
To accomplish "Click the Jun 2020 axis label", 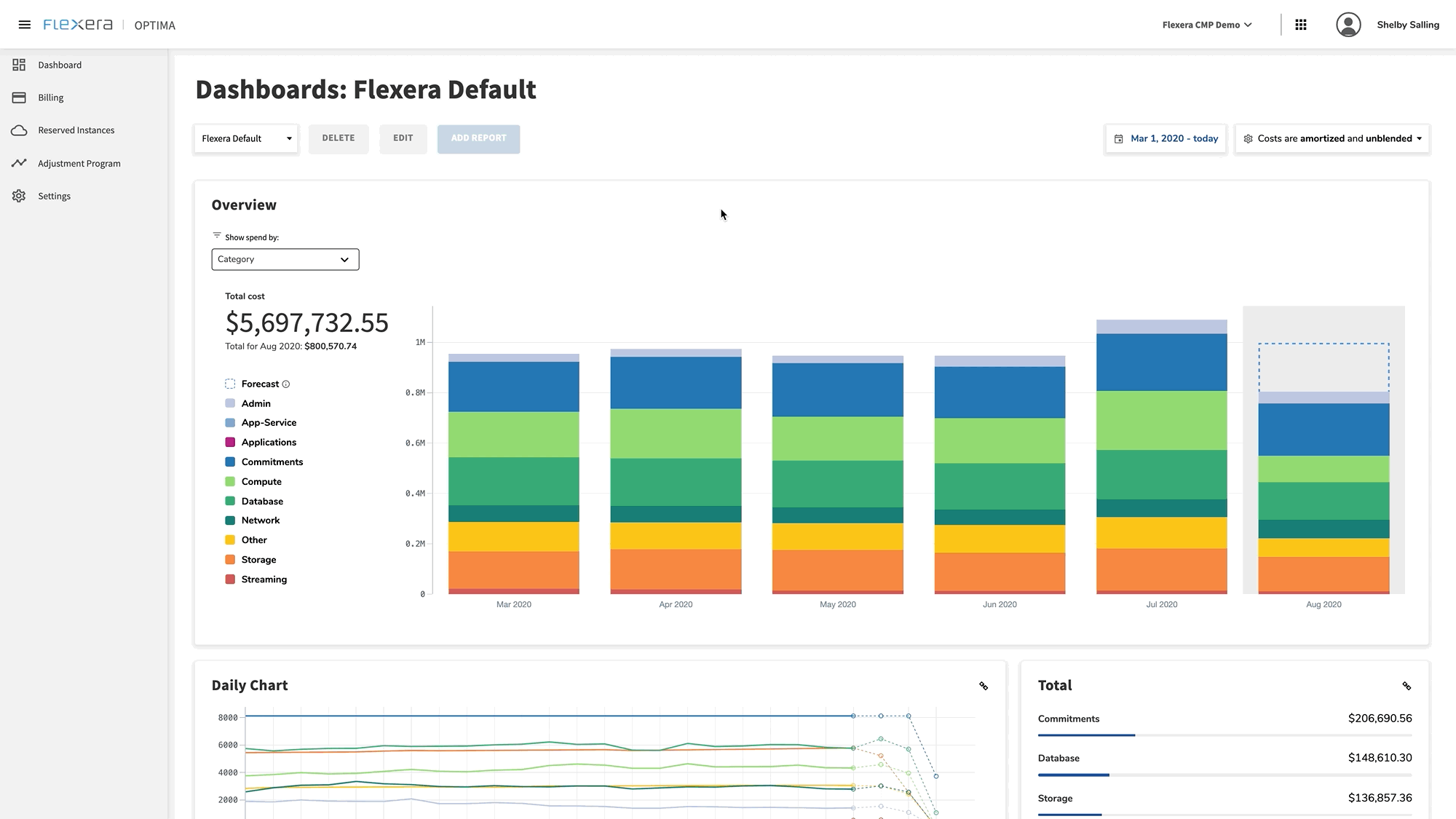I will click(1000, 604).
